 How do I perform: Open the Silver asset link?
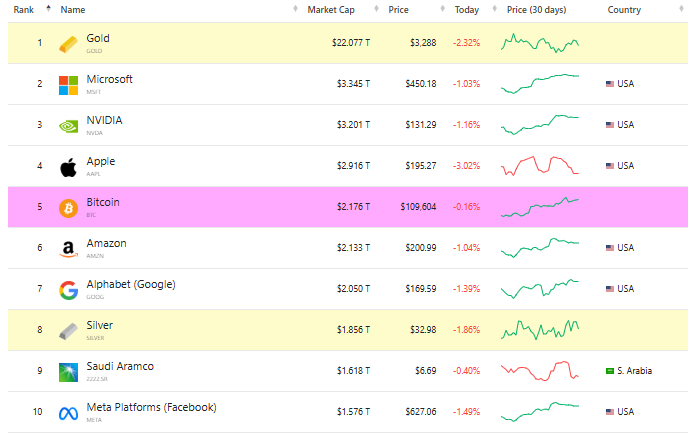[100, 326]
